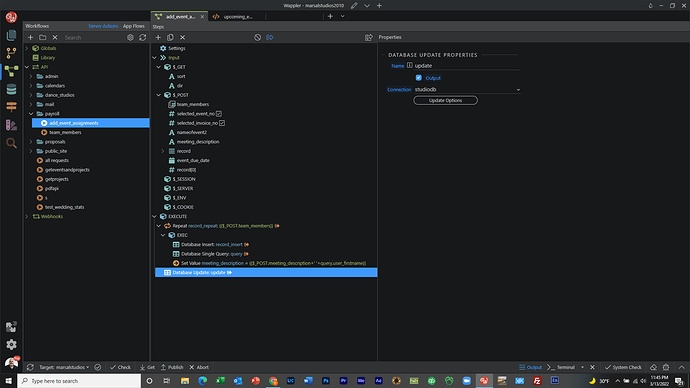This screenshot has width=690, height=388.
Task: Select the Set Value meeting_description step
Action: [x=269, y=263]
